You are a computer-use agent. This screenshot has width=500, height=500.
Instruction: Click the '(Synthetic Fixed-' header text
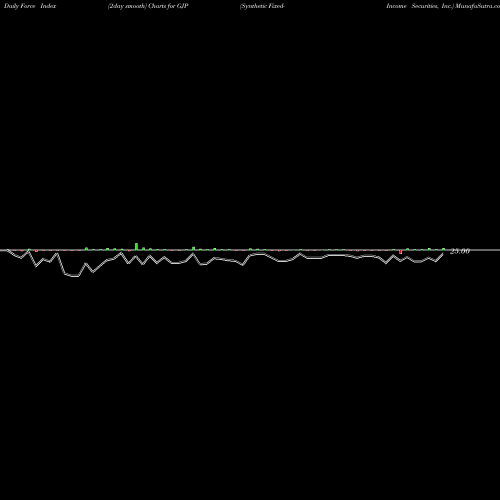coord(262,6)
